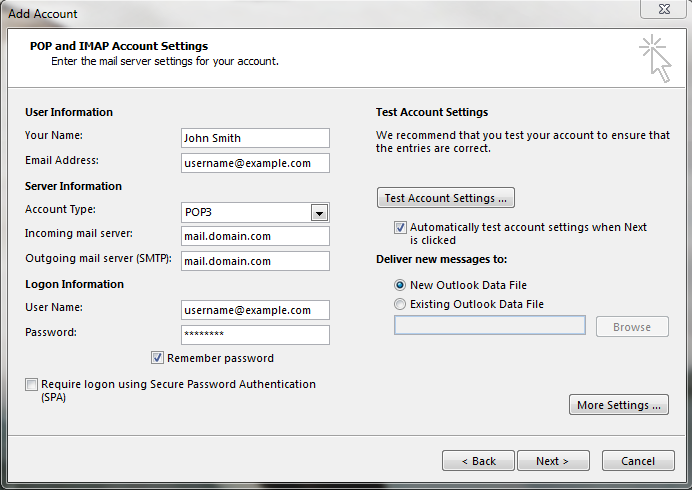Uncheck Automatically test account settings checkbox
692x490 pixels.
coord(401,227)
